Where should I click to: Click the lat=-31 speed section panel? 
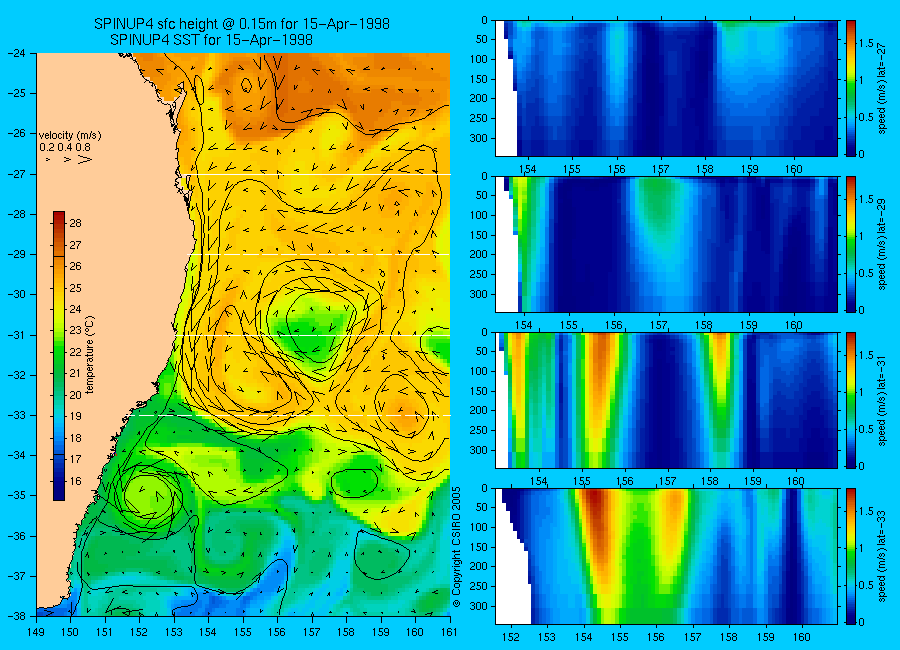pyautogui.click(x=666, y=400)
